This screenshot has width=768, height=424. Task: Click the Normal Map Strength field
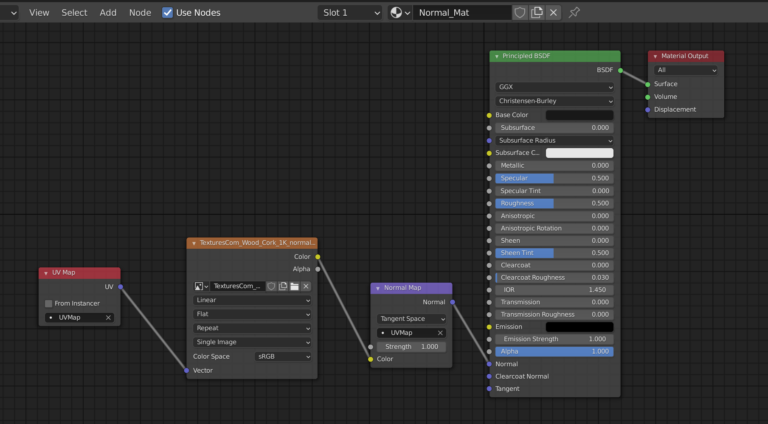pos(411,347)
